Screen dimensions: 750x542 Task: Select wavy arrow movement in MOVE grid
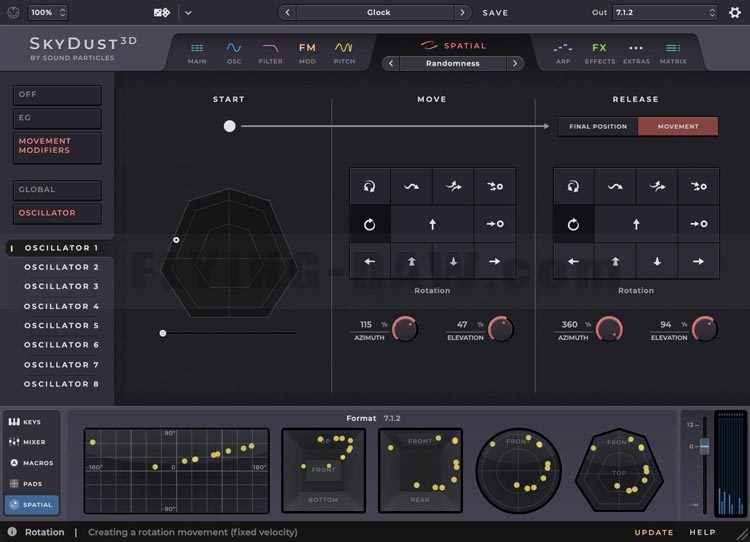point(411,187)
